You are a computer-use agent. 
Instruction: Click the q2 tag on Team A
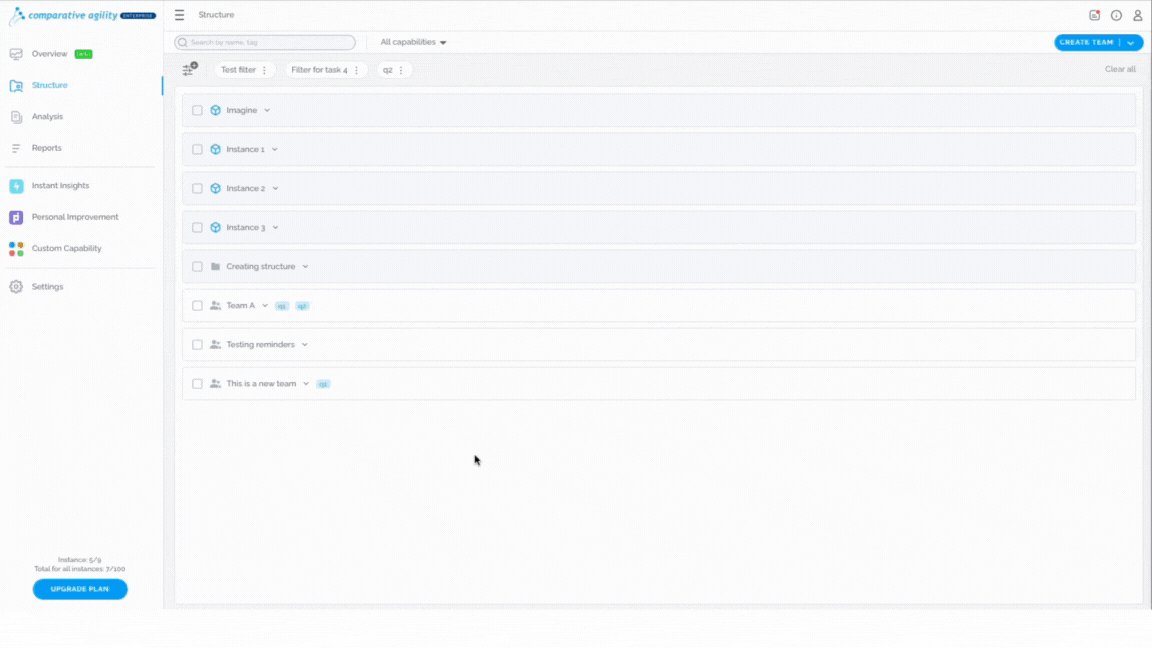302,306
